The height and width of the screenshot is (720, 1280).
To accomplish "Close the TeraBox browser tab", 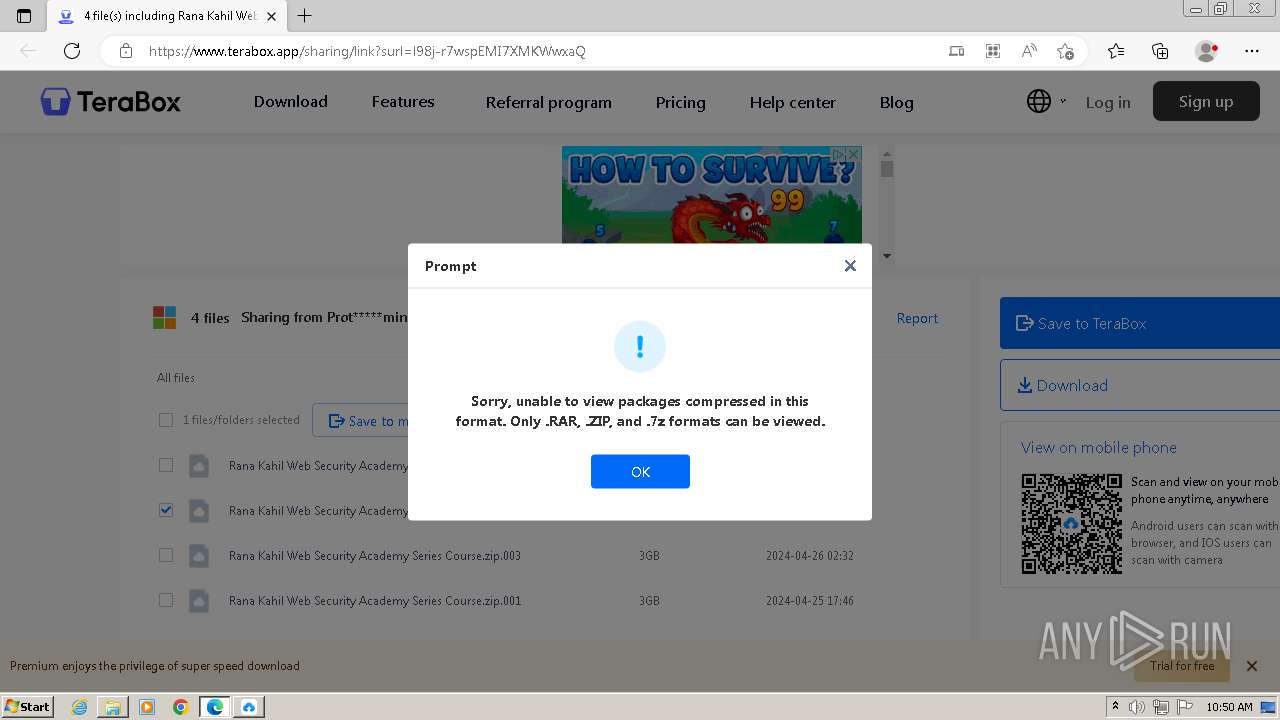I will click(x=271, y=16).
